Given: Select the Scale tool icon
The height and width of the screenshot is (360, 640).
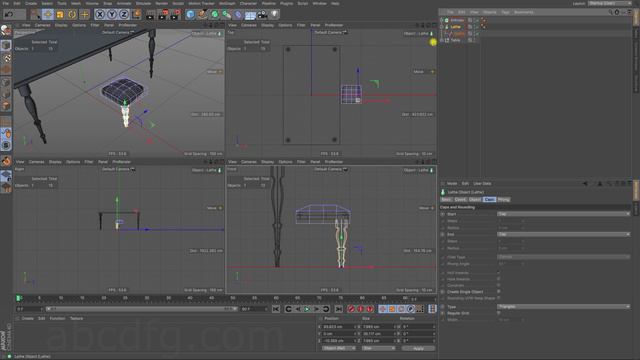Looking at the screenshot, I should pos(60,15).
